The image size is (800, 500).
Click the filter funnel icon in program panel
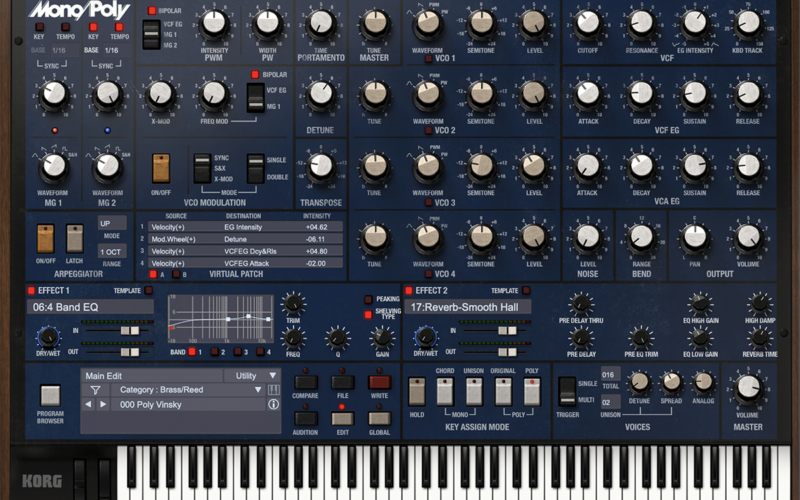pyautogui.click(x=95, y=390)
